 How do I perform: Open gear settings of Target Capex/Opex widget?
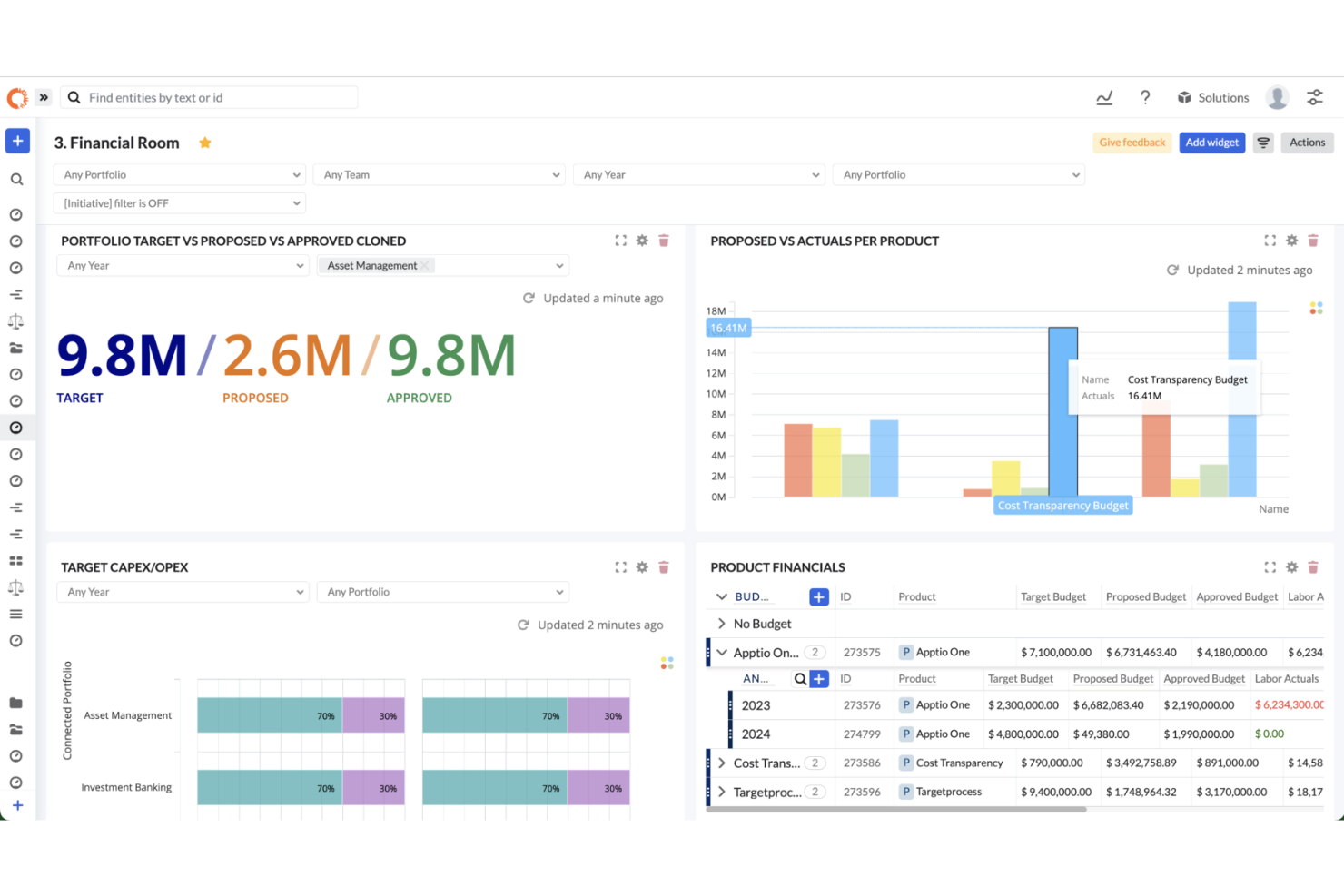click(x=642, y=567)
